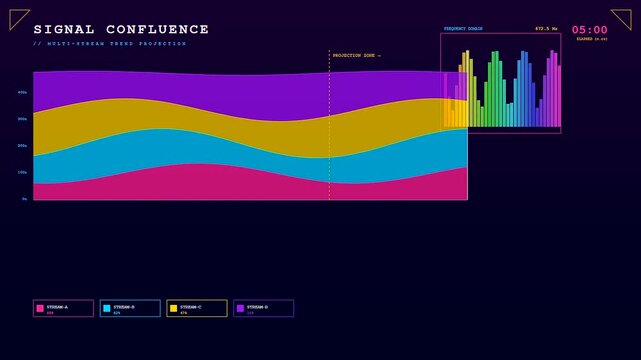
Task: Click the ELAPSED label under the timer
Action: pyautogui.click(x=592, y=39)
